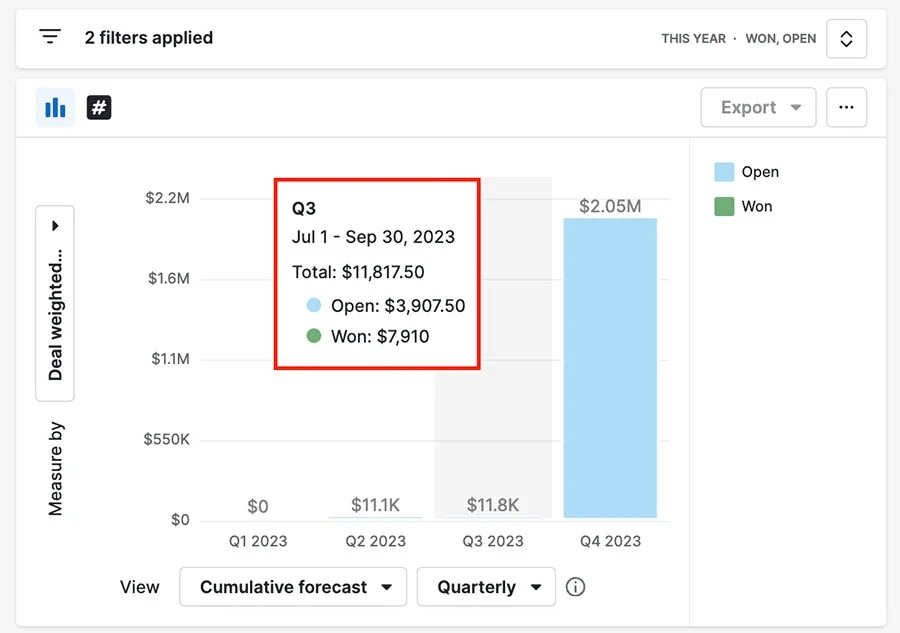Image resolution: width=900 pixels, height=633 pixels.
Task: Switch to the number table view
Action: (99, 108)
